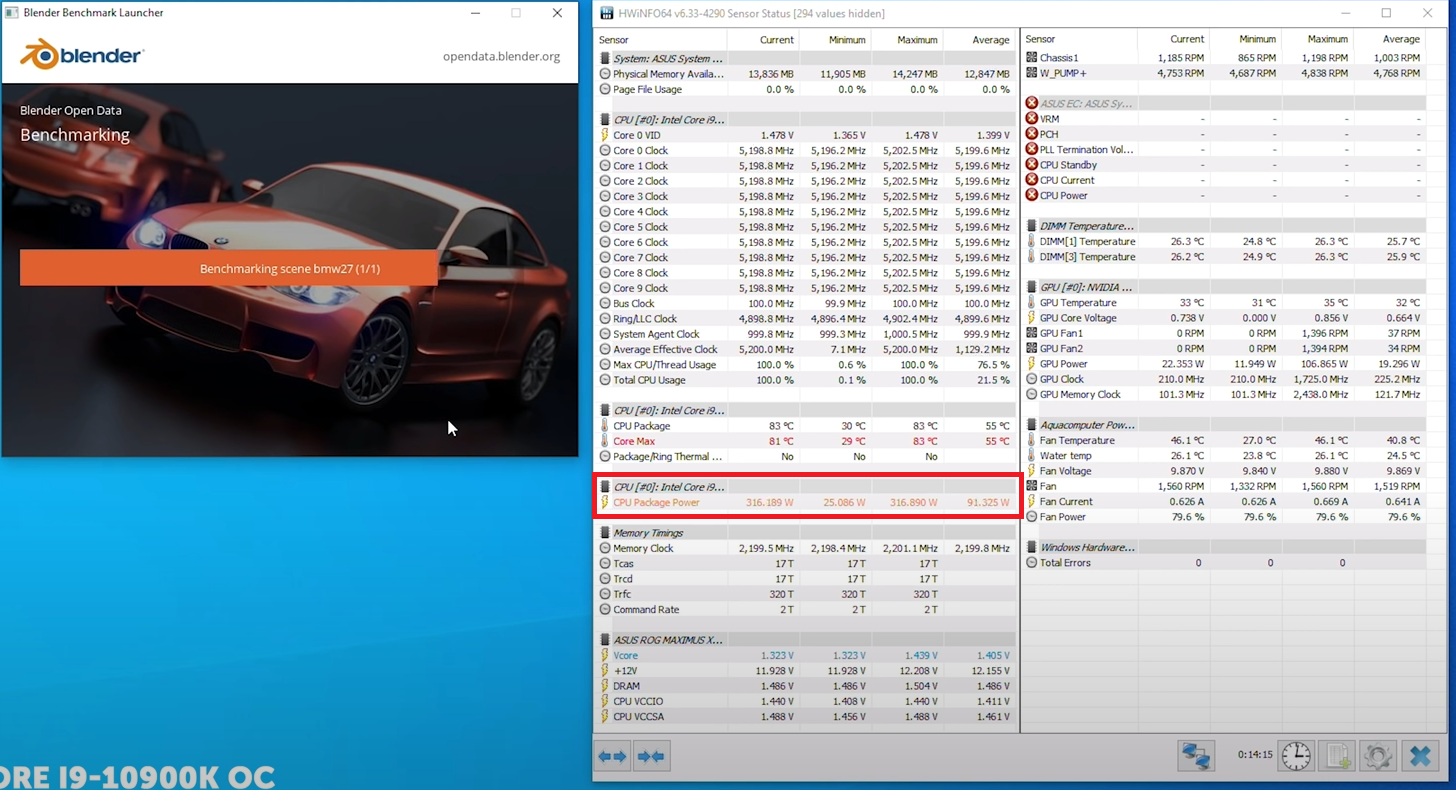Select the GPU Power row

(x=1225, y=364)
